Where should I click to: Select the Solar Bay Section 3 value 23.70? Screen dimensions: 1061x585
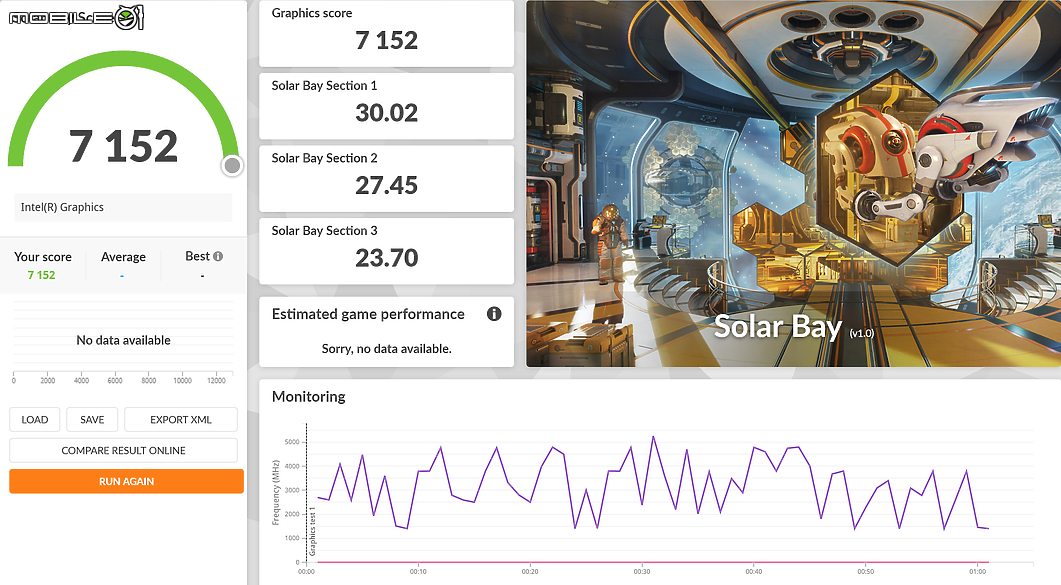(x=386, y=258)
